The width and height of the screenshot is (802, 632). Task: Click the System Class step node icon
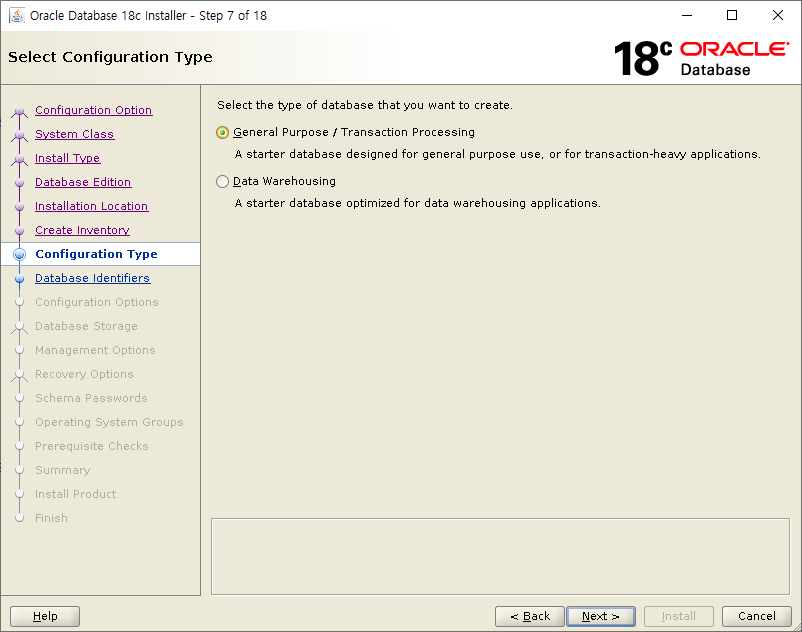click(19, 134)
